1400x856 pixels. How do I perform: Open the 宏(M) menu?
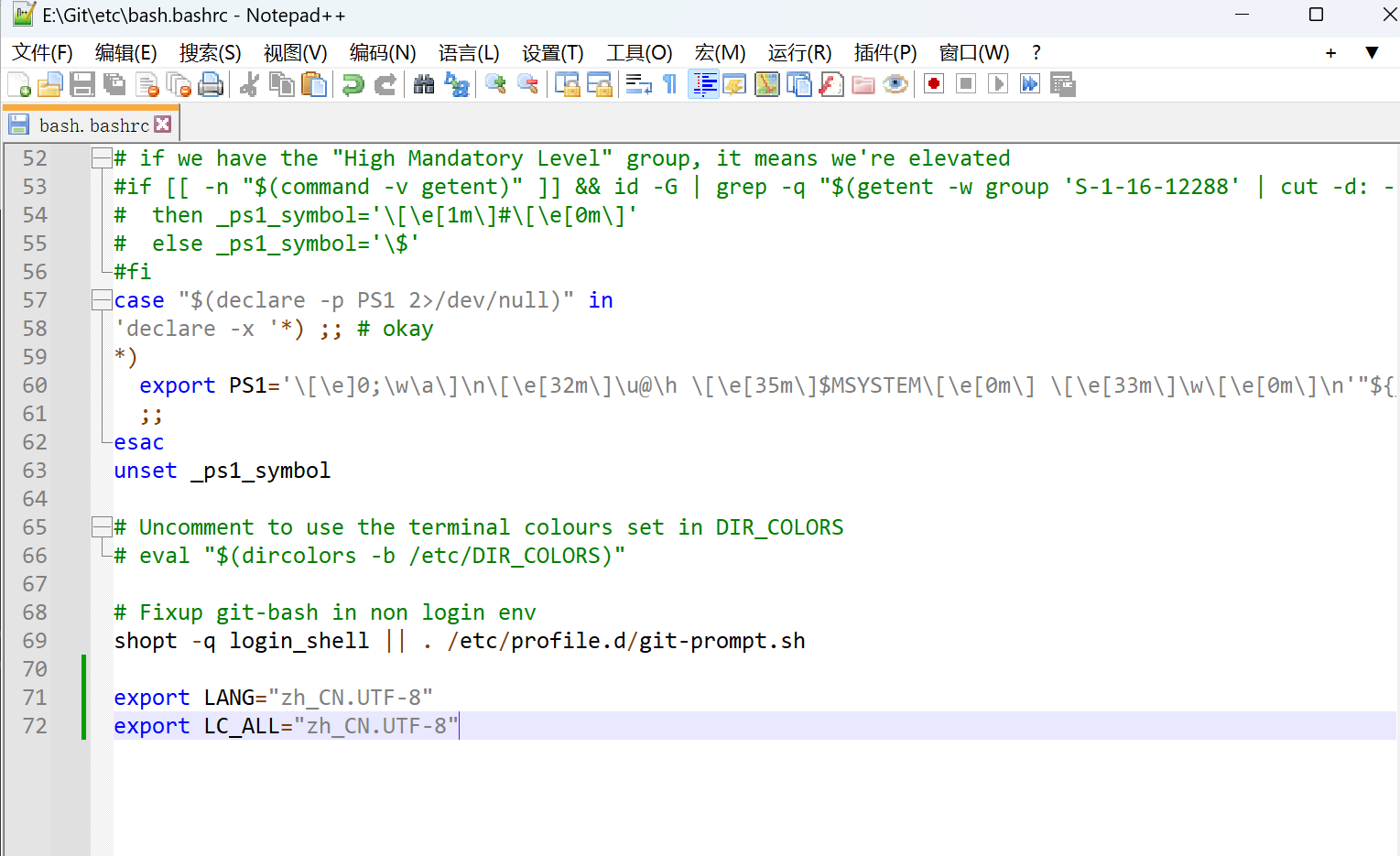pos(720,53)
